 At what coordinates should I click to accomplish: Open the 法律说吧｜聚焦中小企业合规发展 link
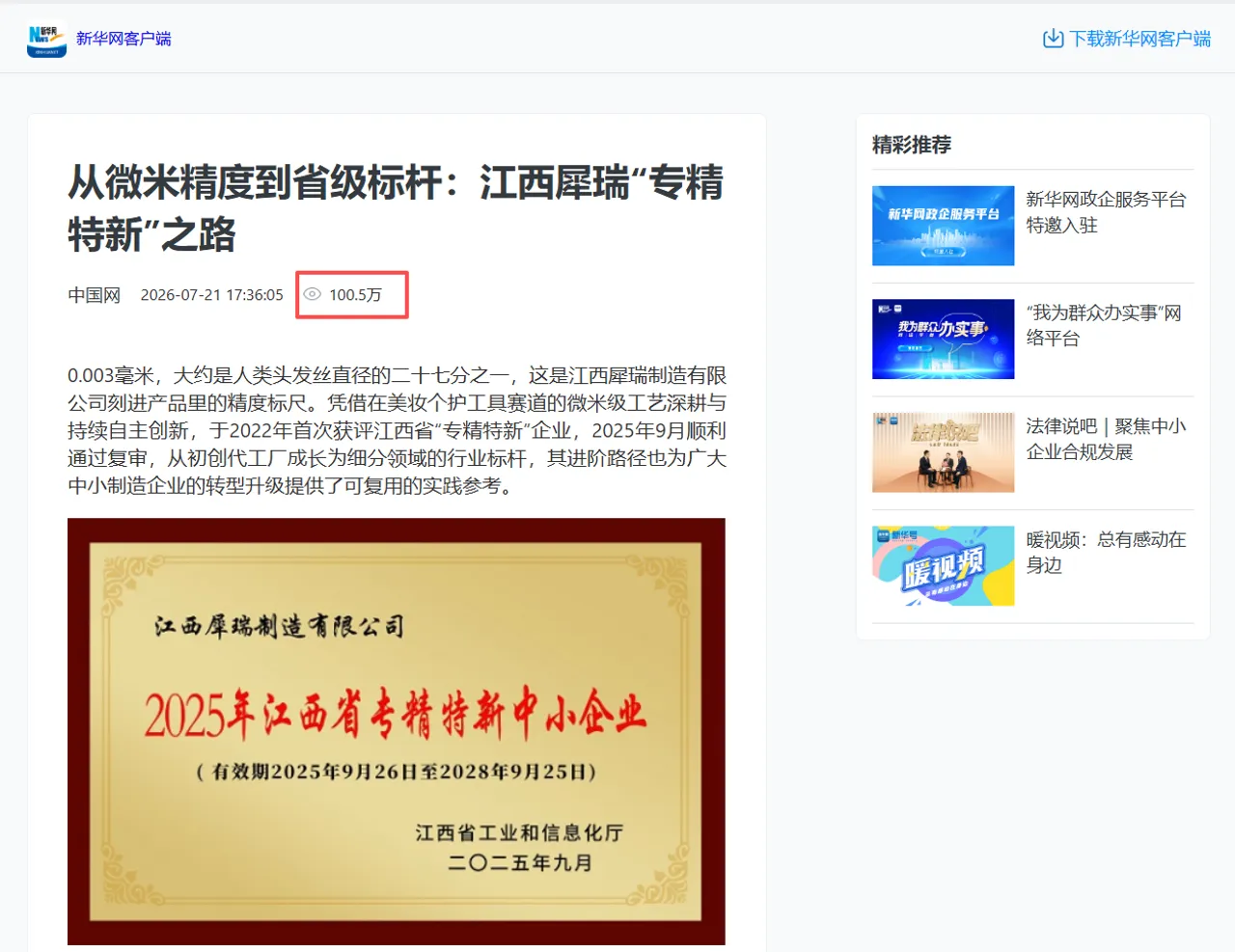point(1106,439)
